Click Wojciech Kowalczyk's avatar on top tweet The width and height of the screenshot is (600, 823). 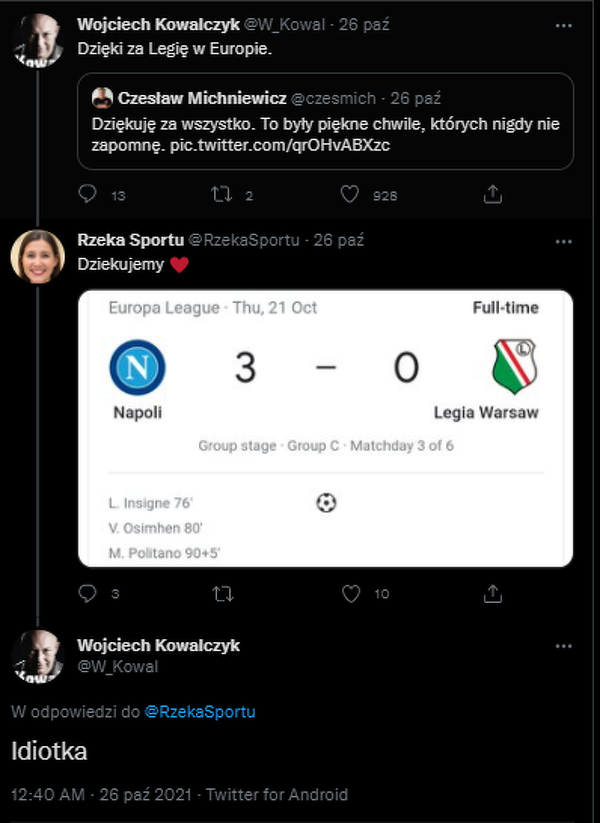[38, 40]
